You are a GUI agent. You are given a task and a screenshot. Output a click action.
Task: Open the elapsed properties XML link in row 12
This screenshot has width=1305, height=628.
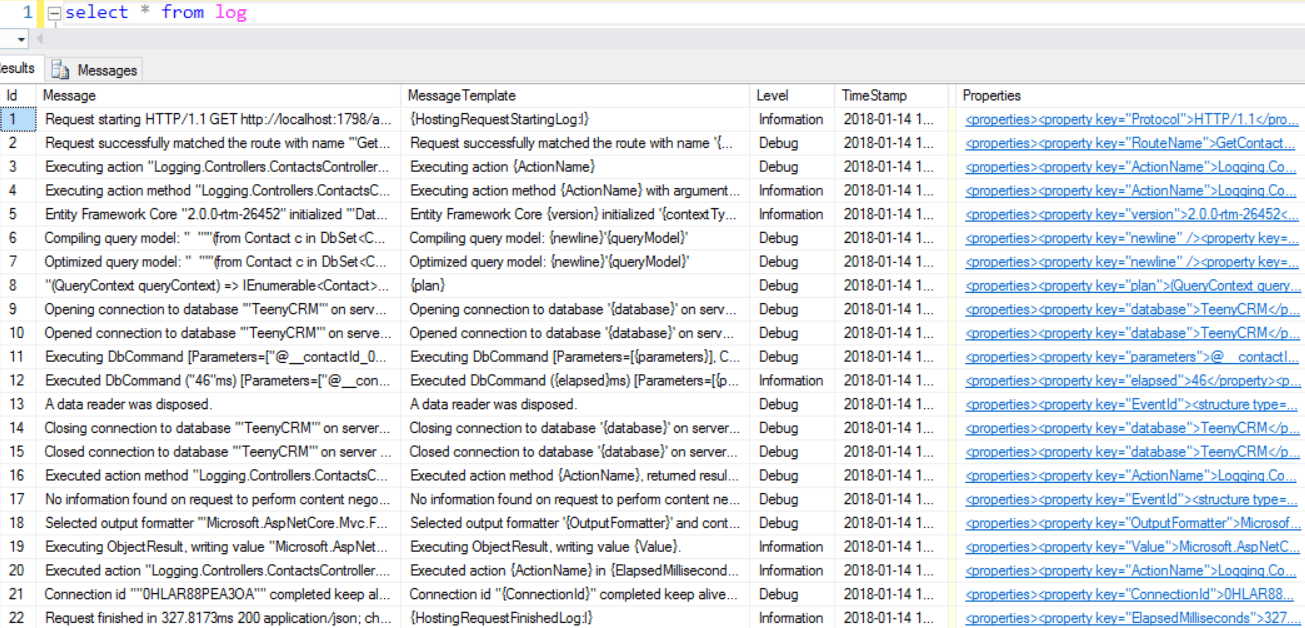pos(1131,381)
